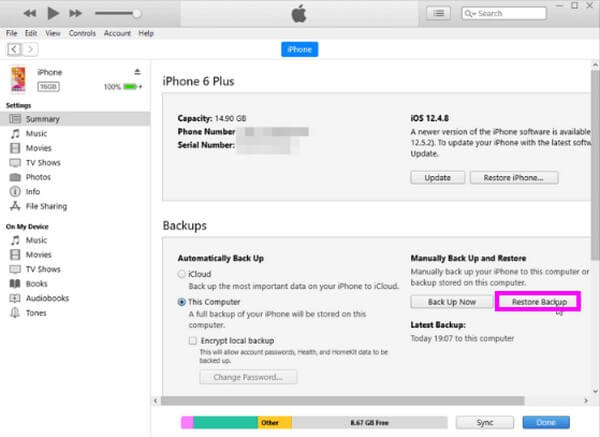This screenshot has height=437, width=600.
Task: Click the Music note icon under Settings
Action: click(15, 134)
